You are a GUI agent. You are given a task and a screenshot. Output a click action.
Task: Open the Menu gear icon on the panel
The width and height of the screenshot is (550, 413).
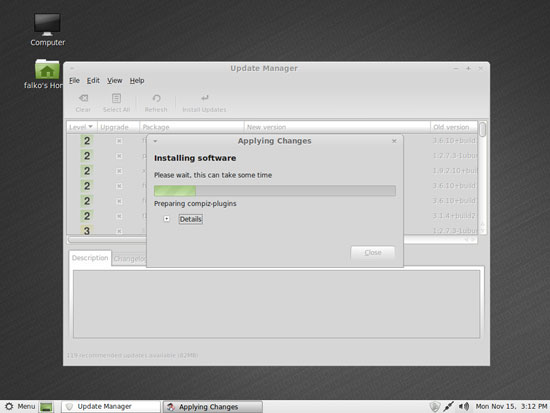point(9,406)
